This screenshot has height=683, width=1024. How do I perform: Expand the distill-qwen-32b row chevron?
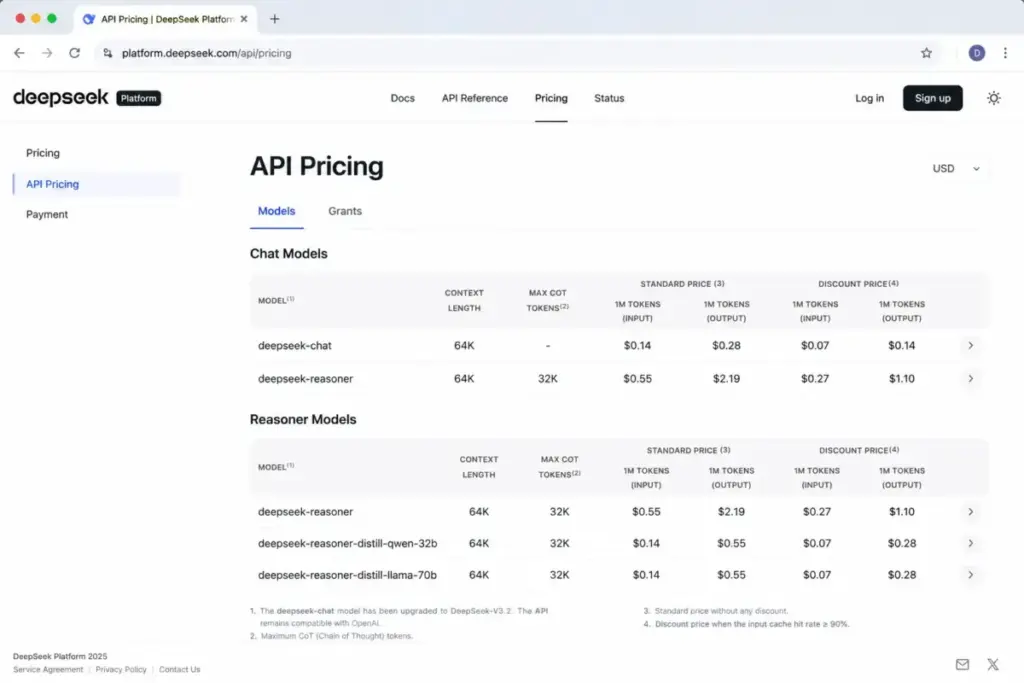point(970,543)
